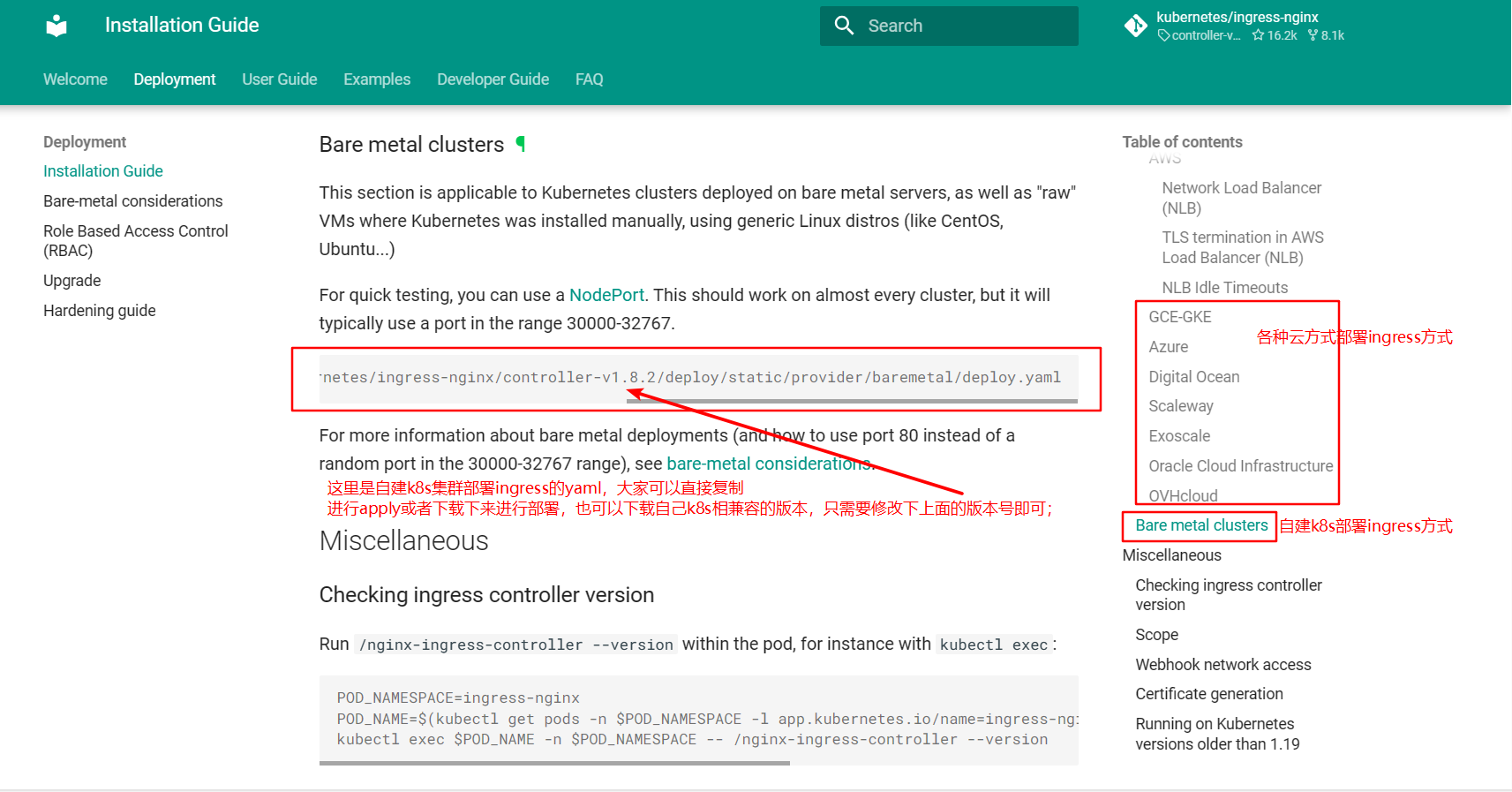Follow the bare-metal considerations inline link
Viewport: 1512px width, 792px height.
pyautogui.click(x=769, y=464)
